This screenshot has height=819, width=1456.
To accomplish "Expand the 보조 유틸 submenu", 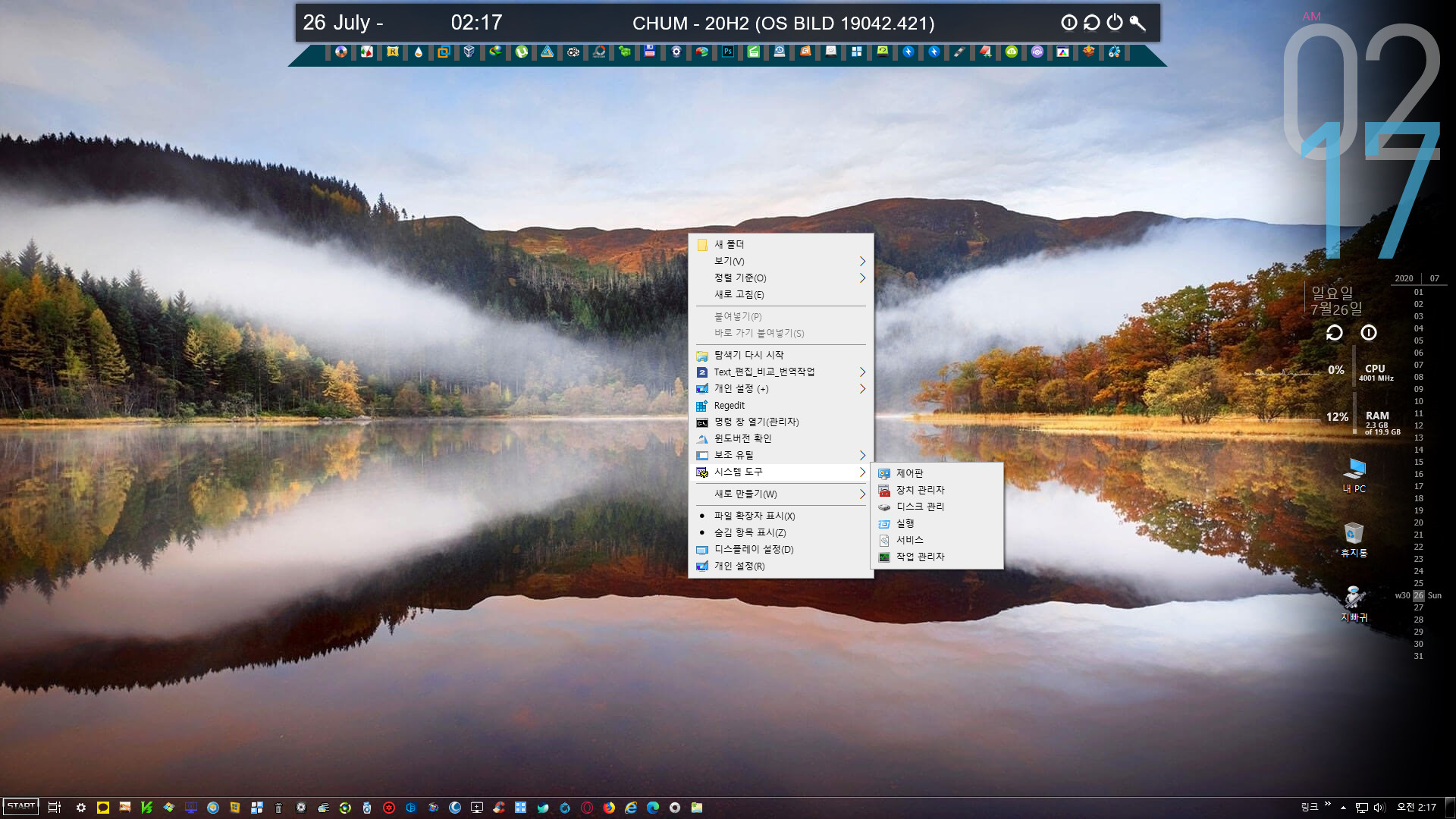I will (780, 455).
